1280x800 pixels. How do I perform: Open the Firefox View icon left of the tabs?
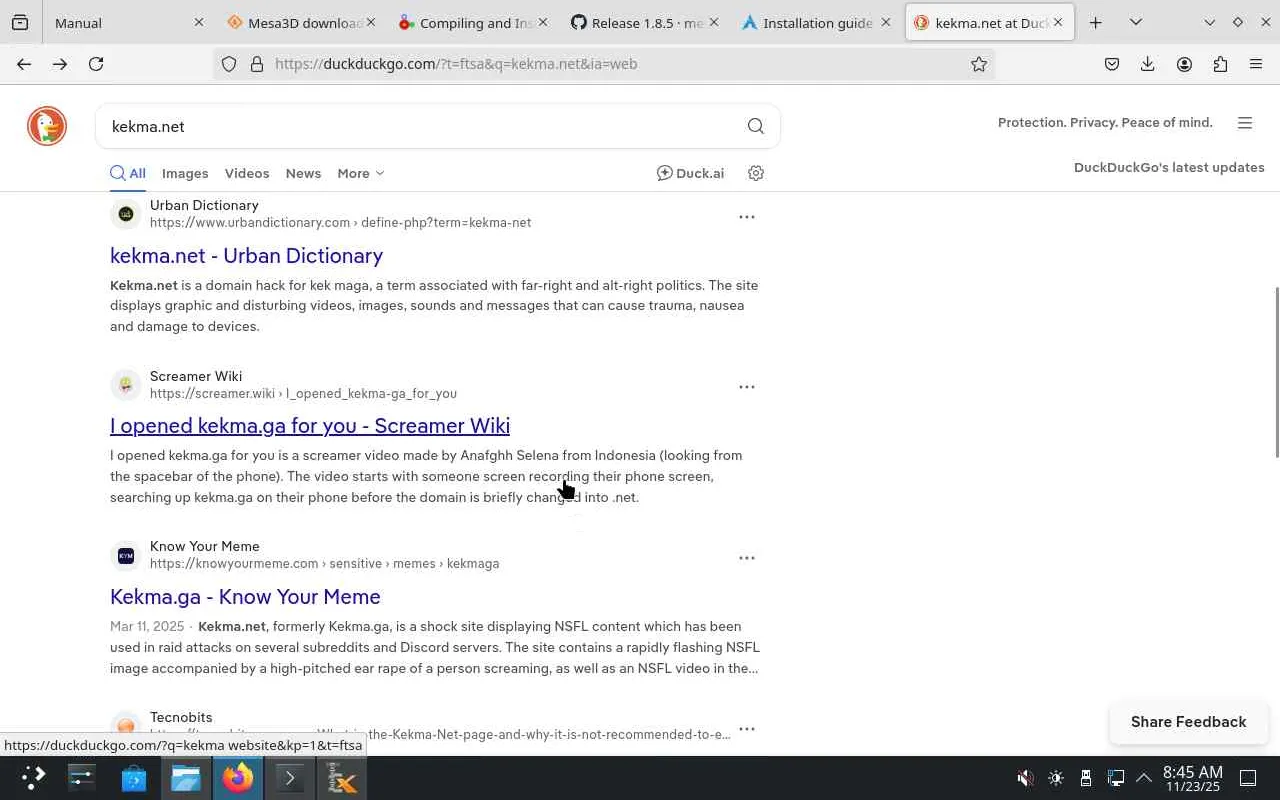coord(20,22)
